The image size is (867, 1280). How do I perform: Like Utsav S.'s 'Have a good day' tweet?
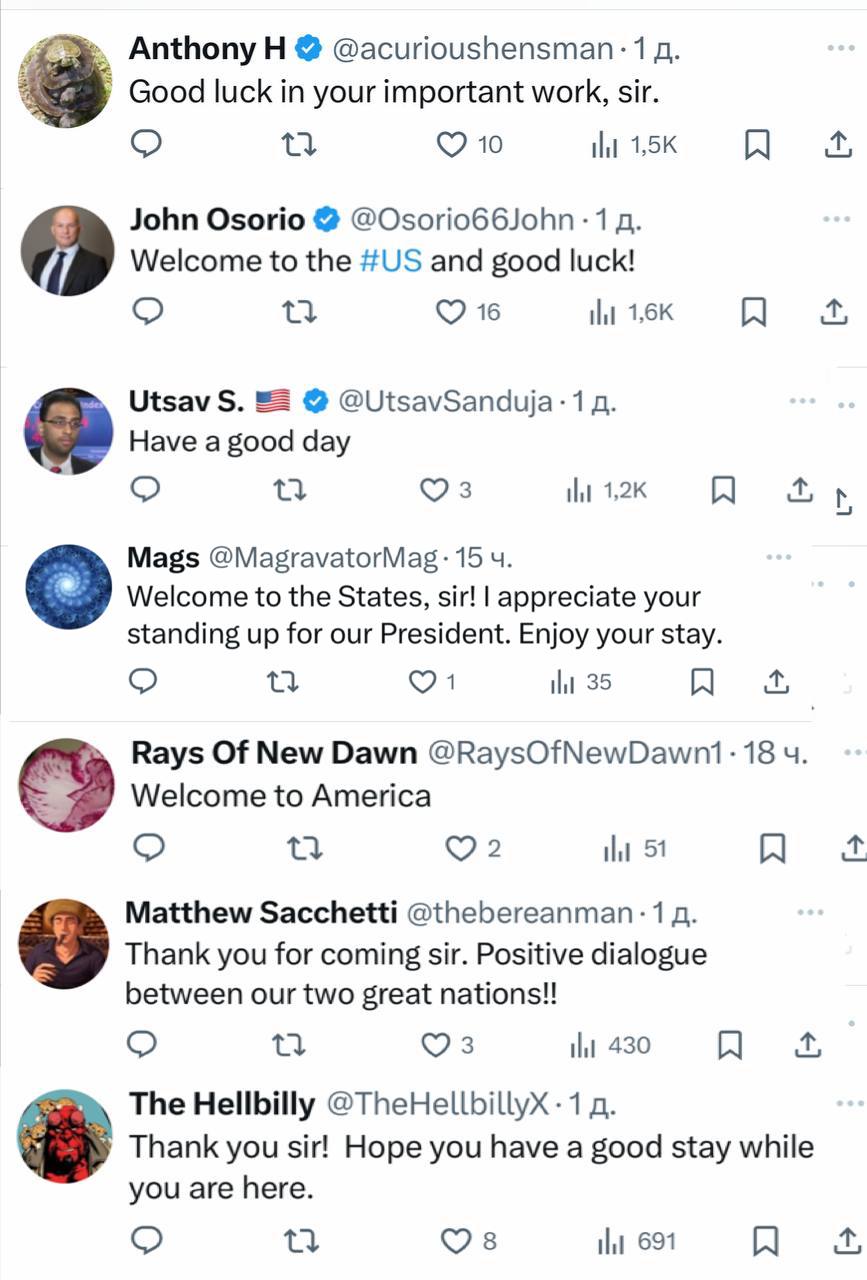(x=434, y=490)
